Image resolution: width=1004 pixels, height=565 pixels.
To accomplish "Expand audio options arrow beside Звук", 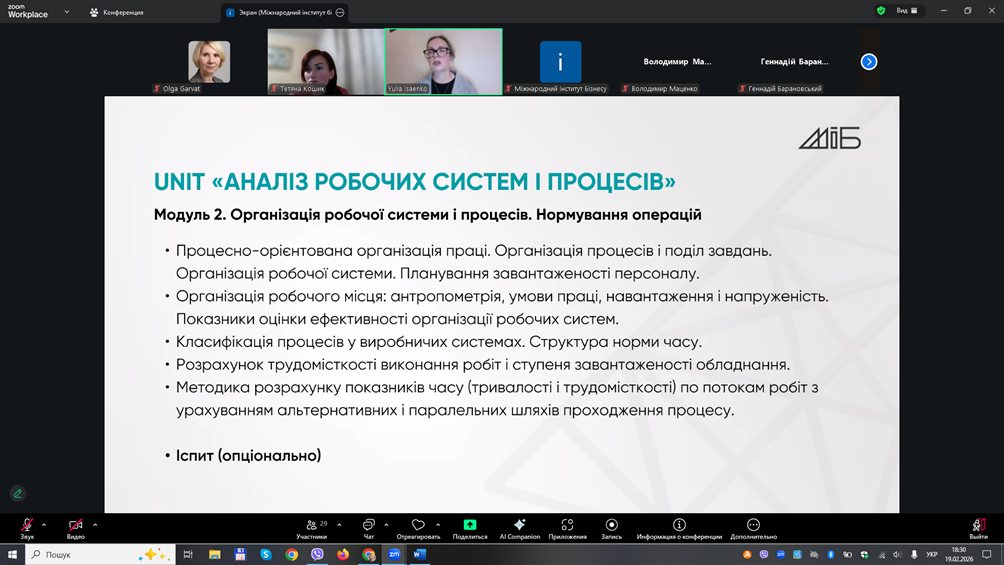I will pyautogui.click(x=44, y=525).
